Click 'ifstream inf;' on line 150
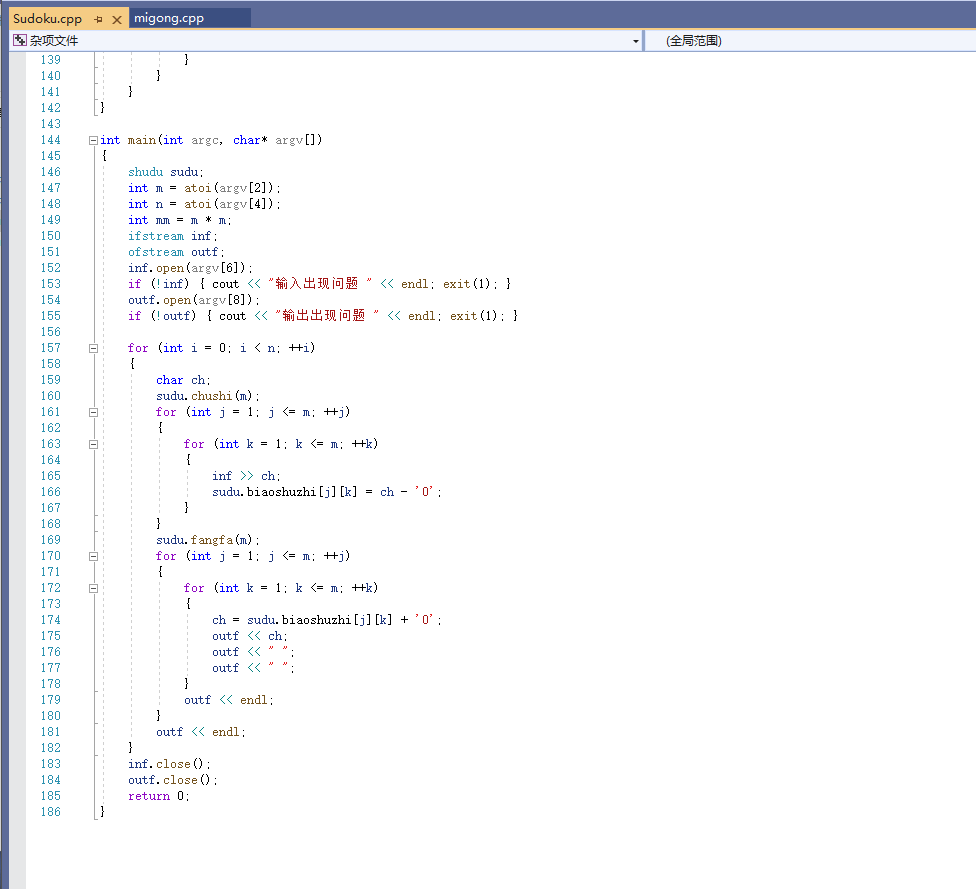Viewport: 976px width, 889px height. tap(172, 236)
